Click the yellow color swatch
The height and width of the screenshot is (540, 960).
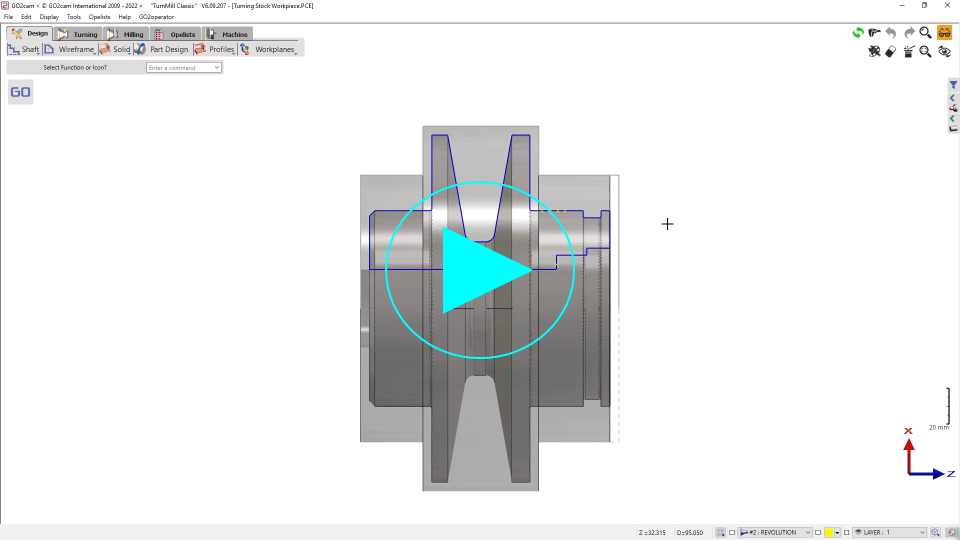coord(828,533)
